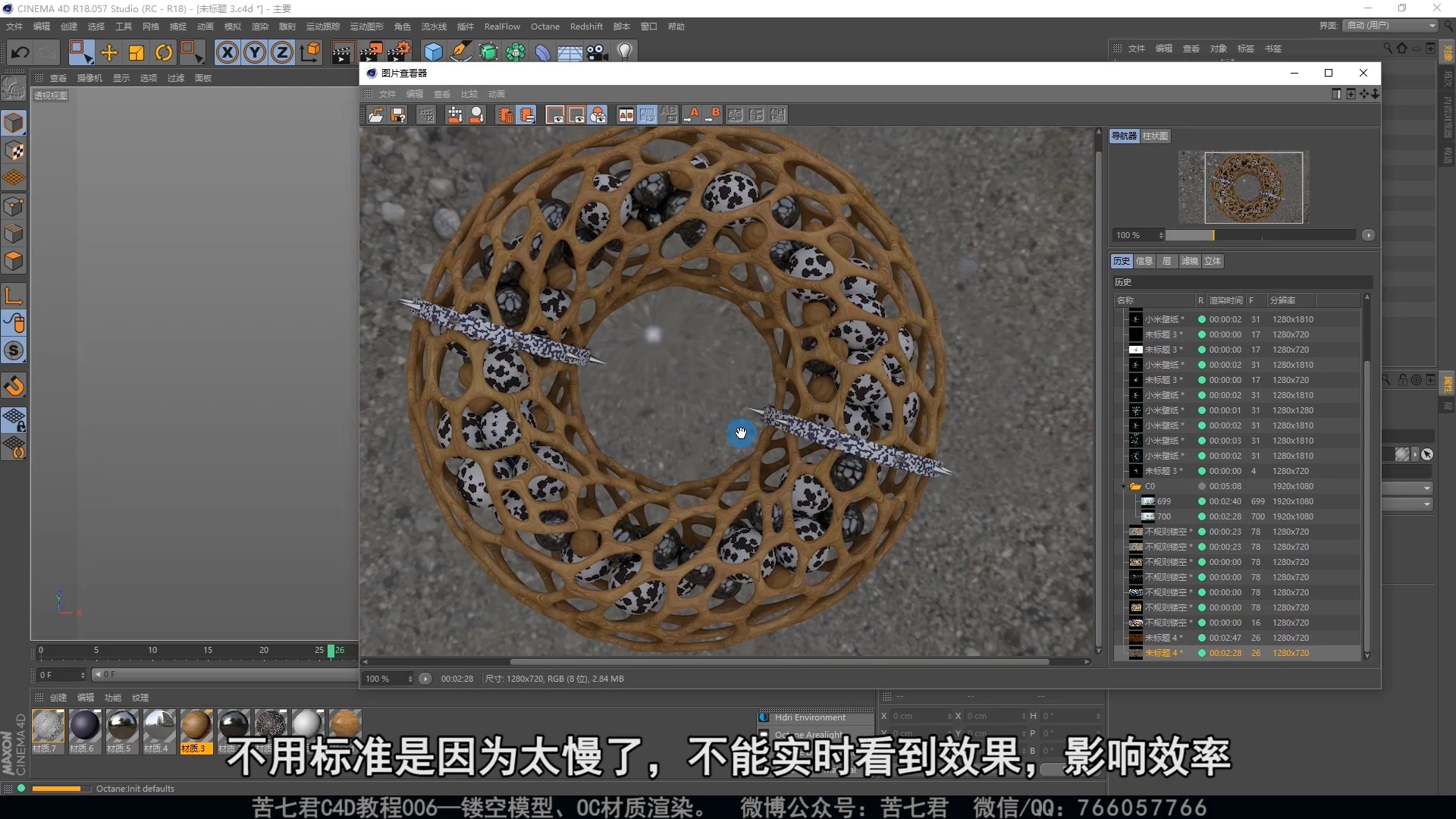Add a camera object
This screenshot has width=1456, height=819.
pos(598,52)
